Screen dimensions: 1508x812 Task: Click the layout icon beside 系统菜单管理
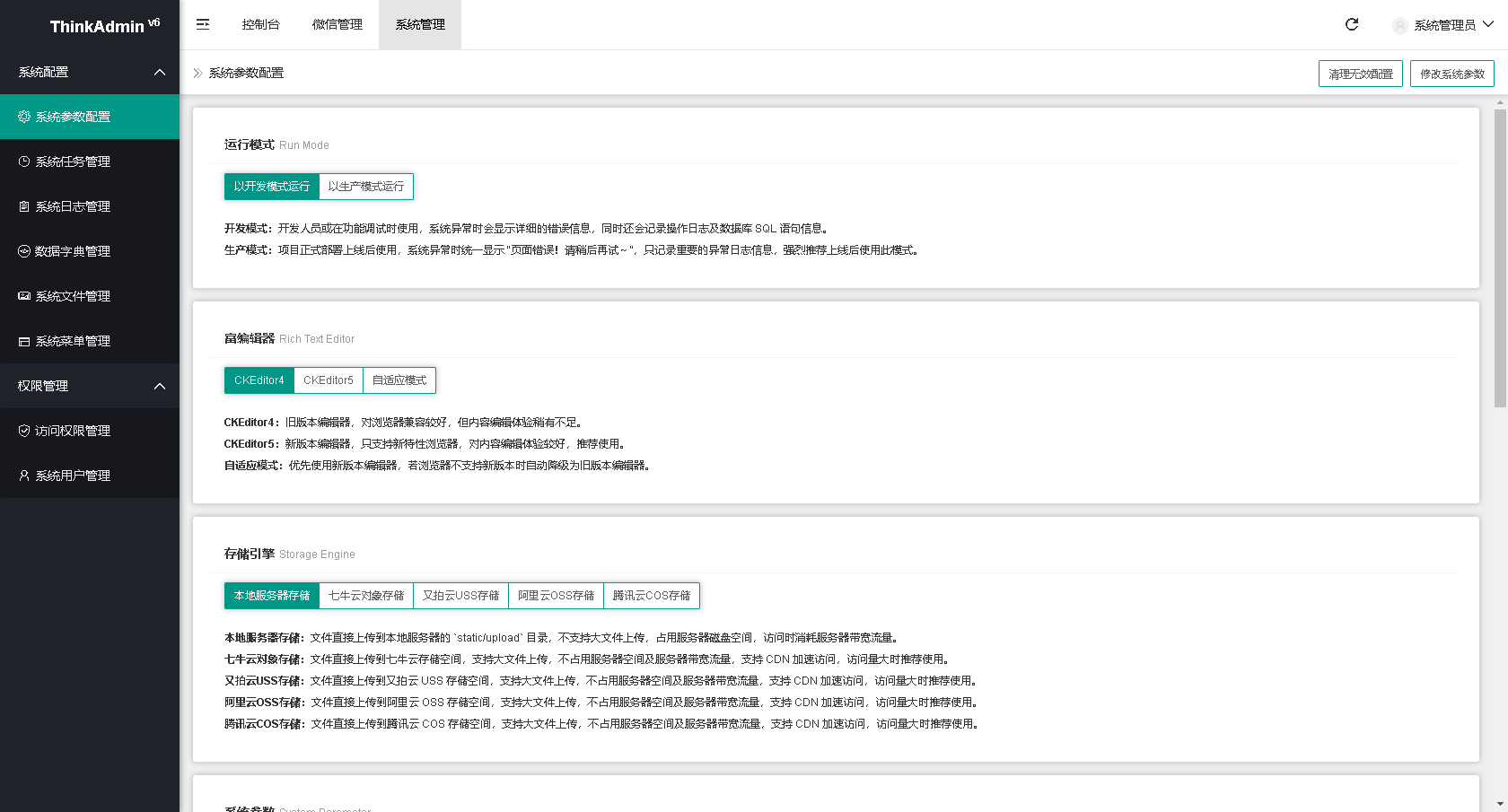[24, 341]
